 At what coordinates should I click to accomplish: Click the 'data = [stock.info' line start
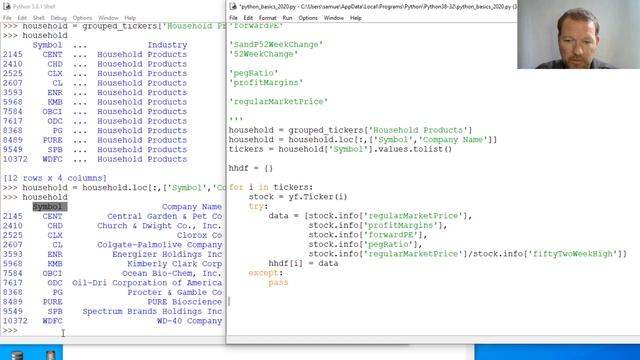point(370,216)
